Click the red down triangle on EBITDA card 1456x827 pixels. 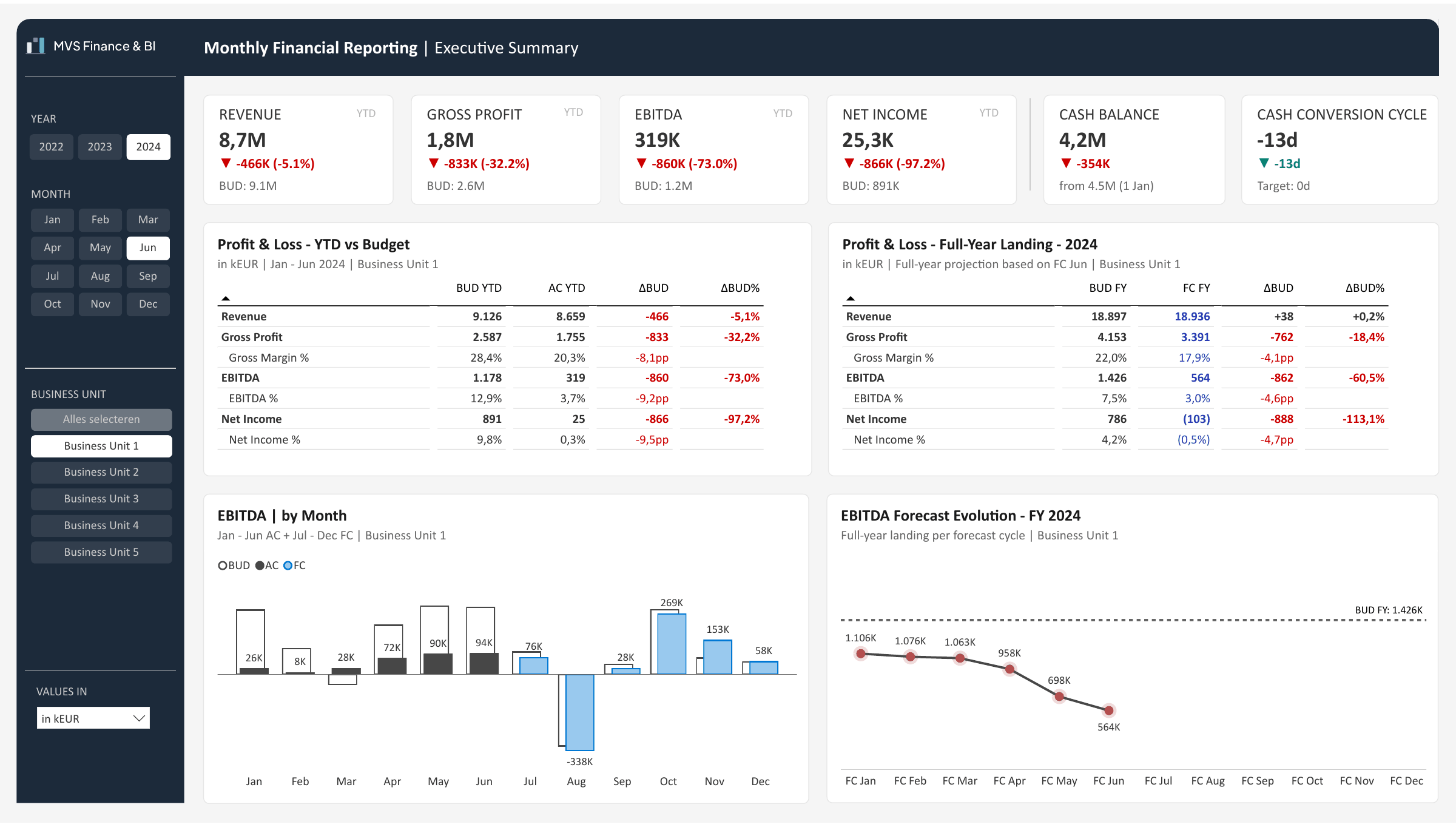coord(642,163)
